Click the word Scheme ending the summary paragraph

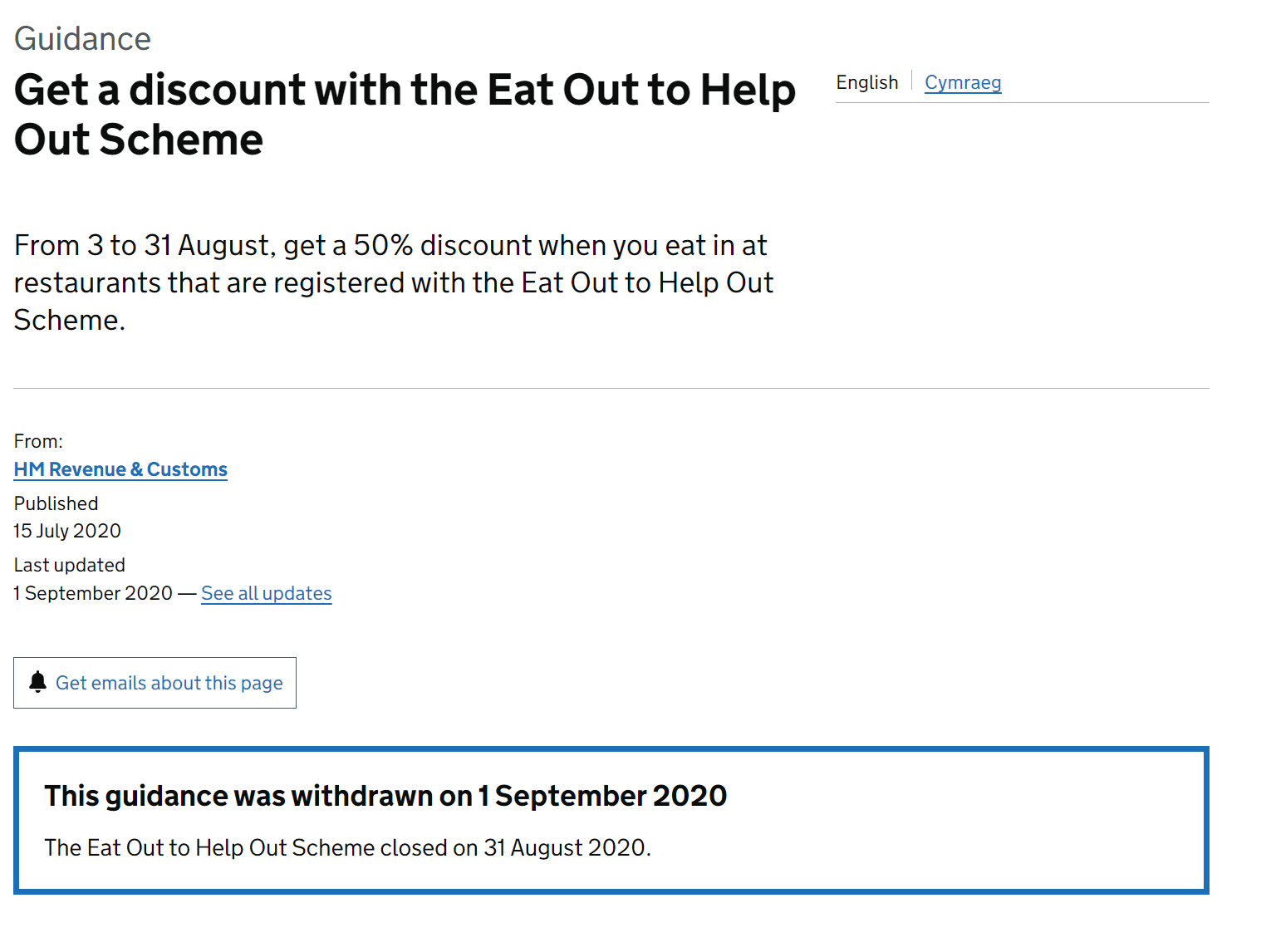[69, 320]
